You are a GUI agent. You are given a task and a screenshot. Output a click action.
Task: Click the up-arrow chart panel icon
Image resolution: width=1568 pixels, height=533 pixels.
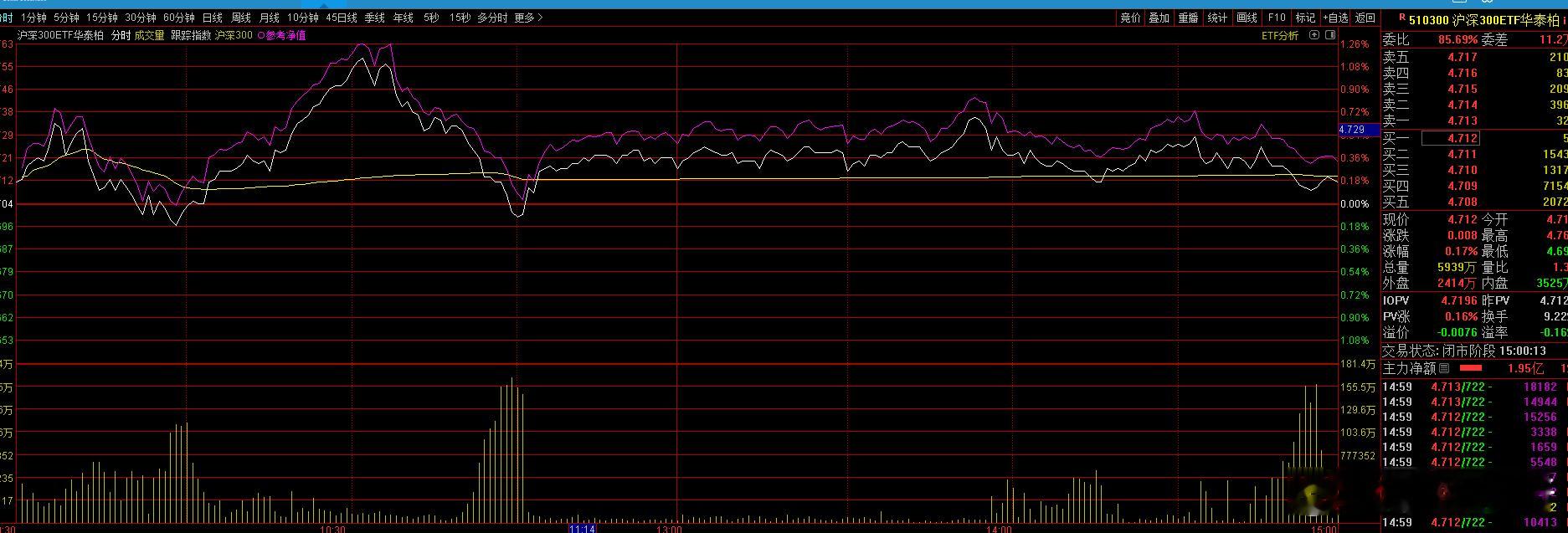tap(1314, 35)
